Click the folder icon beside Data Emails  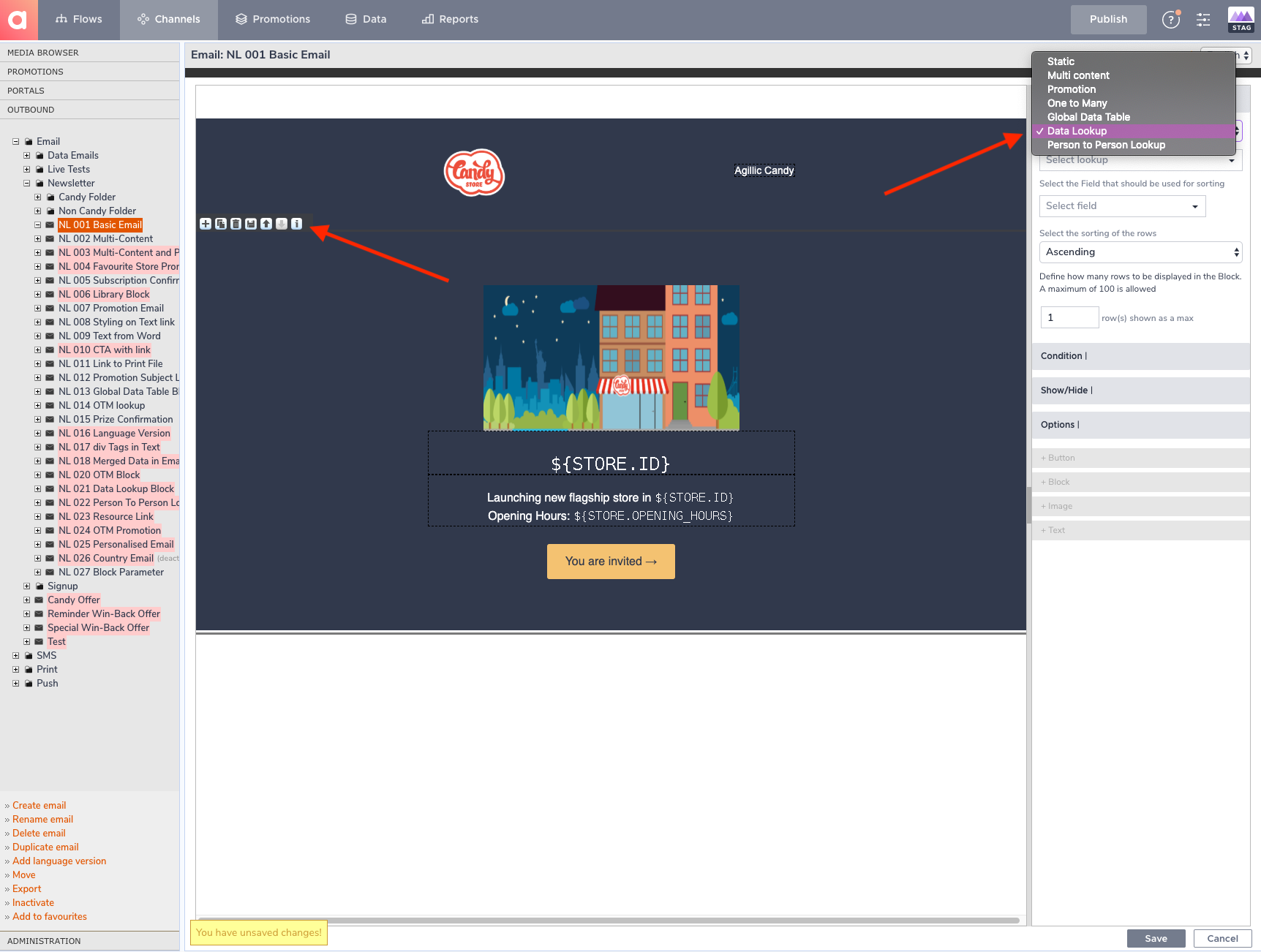[x=39, y=156]
